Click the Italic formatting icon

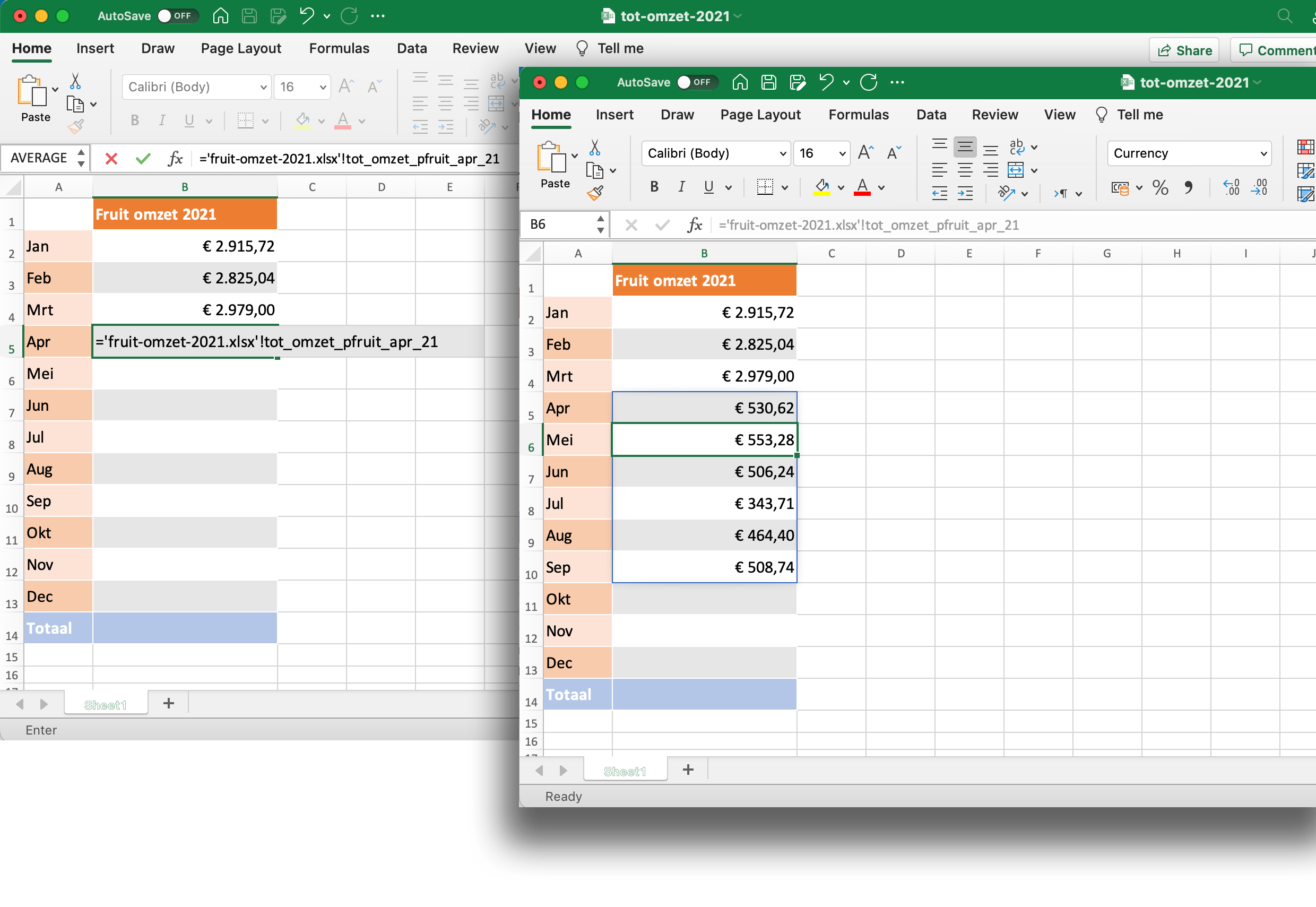pyautogui.click(x=681, y=188)
